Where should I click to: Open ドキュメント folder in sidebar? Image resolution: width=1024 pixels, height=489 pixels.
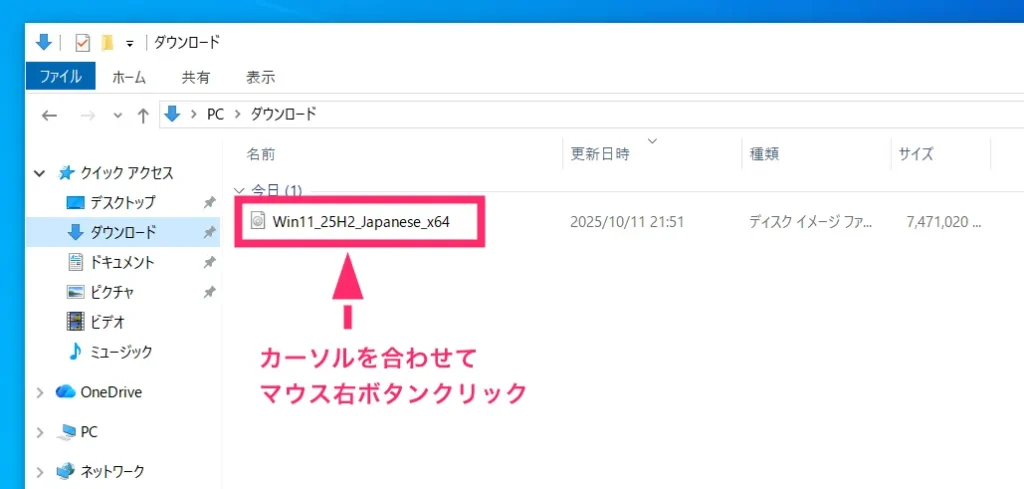pos(122,262)
